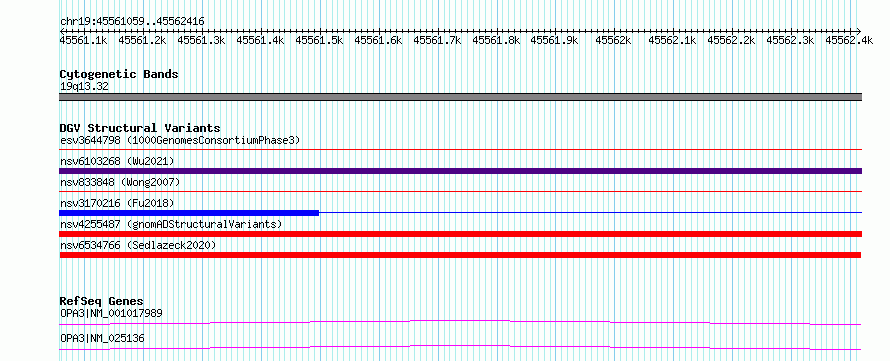The height and width of the screenshot is (361, 890).
Task: Click the 45561.7k ruler tick label
Action: [438, 40]
